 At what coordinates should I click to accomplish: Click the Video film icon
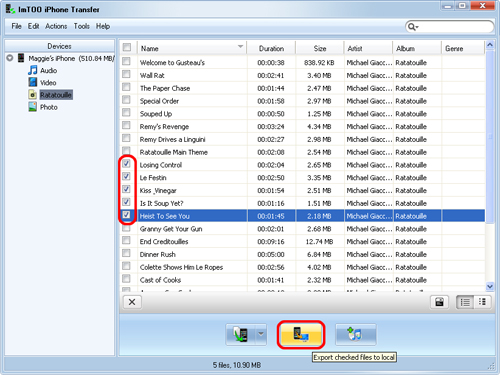click(x=33, y=82)
